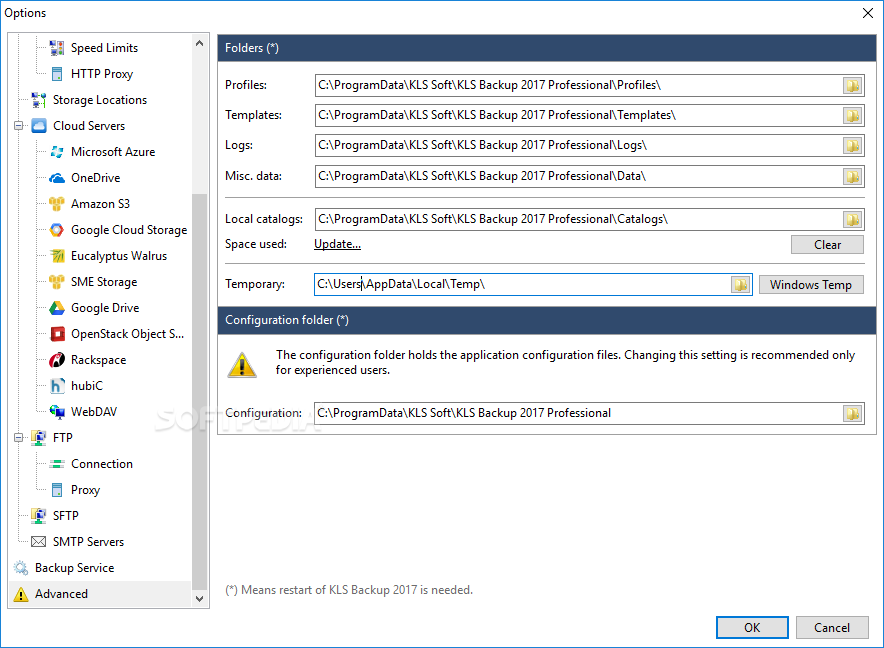Click the Google Cloud Storage icon

coord(57,230)
